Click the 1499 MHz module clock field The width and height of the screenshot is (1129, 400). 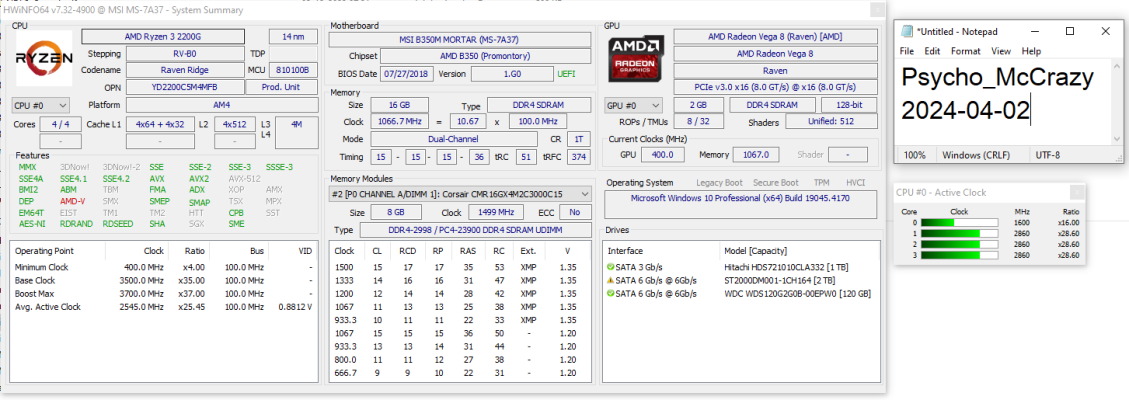(496, 212)
